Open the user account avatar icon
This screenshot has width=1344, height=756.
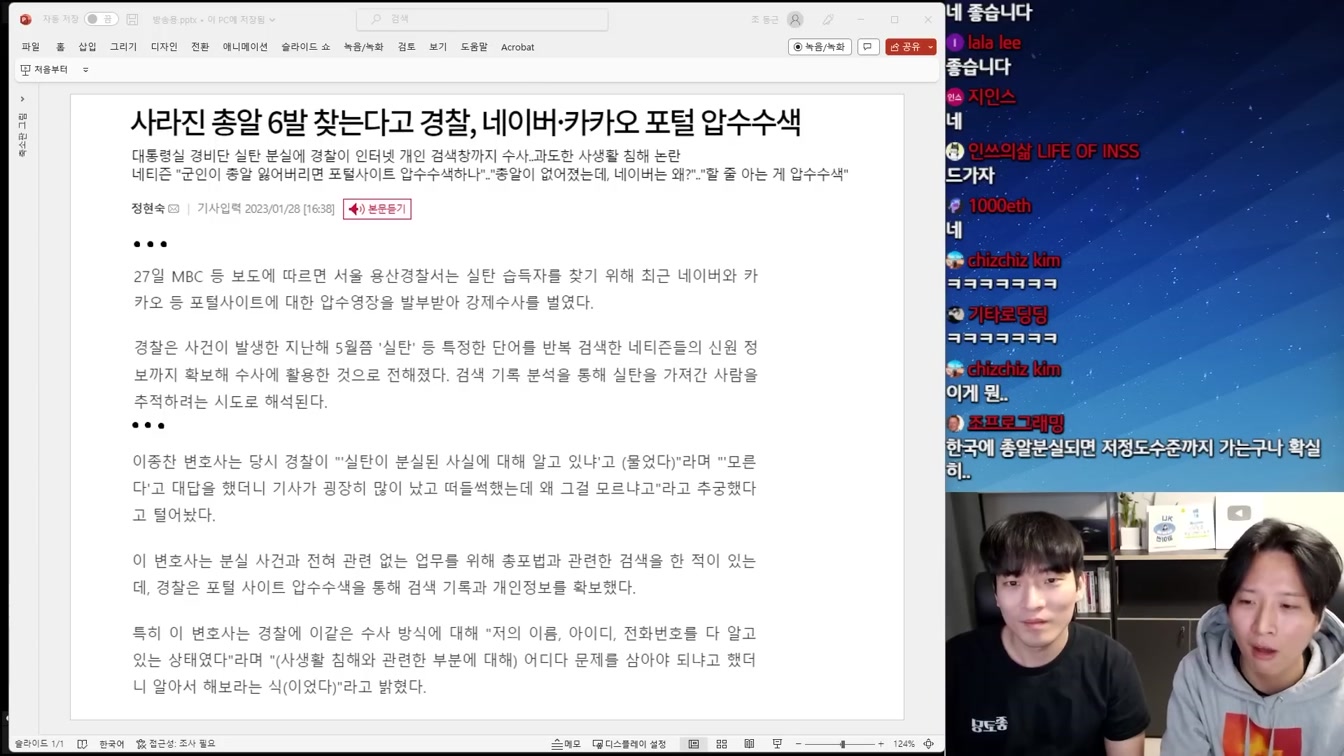[x=795, y=19]
